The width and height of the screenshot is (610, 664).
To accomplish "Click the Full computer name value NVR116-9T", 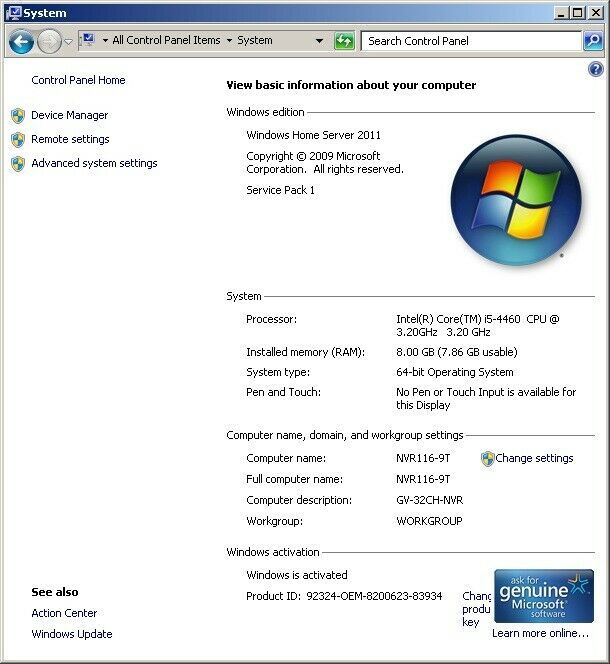I will tap(423, 479).
